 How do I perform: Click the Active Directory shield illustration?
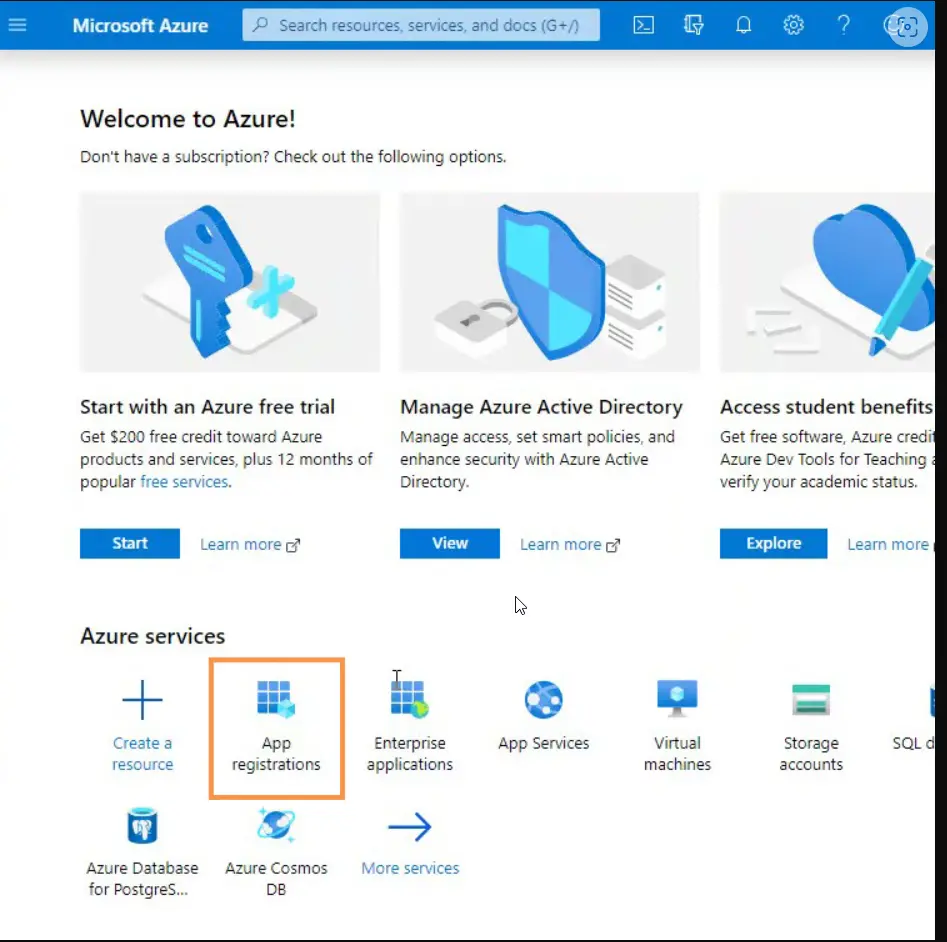point(550,282)
